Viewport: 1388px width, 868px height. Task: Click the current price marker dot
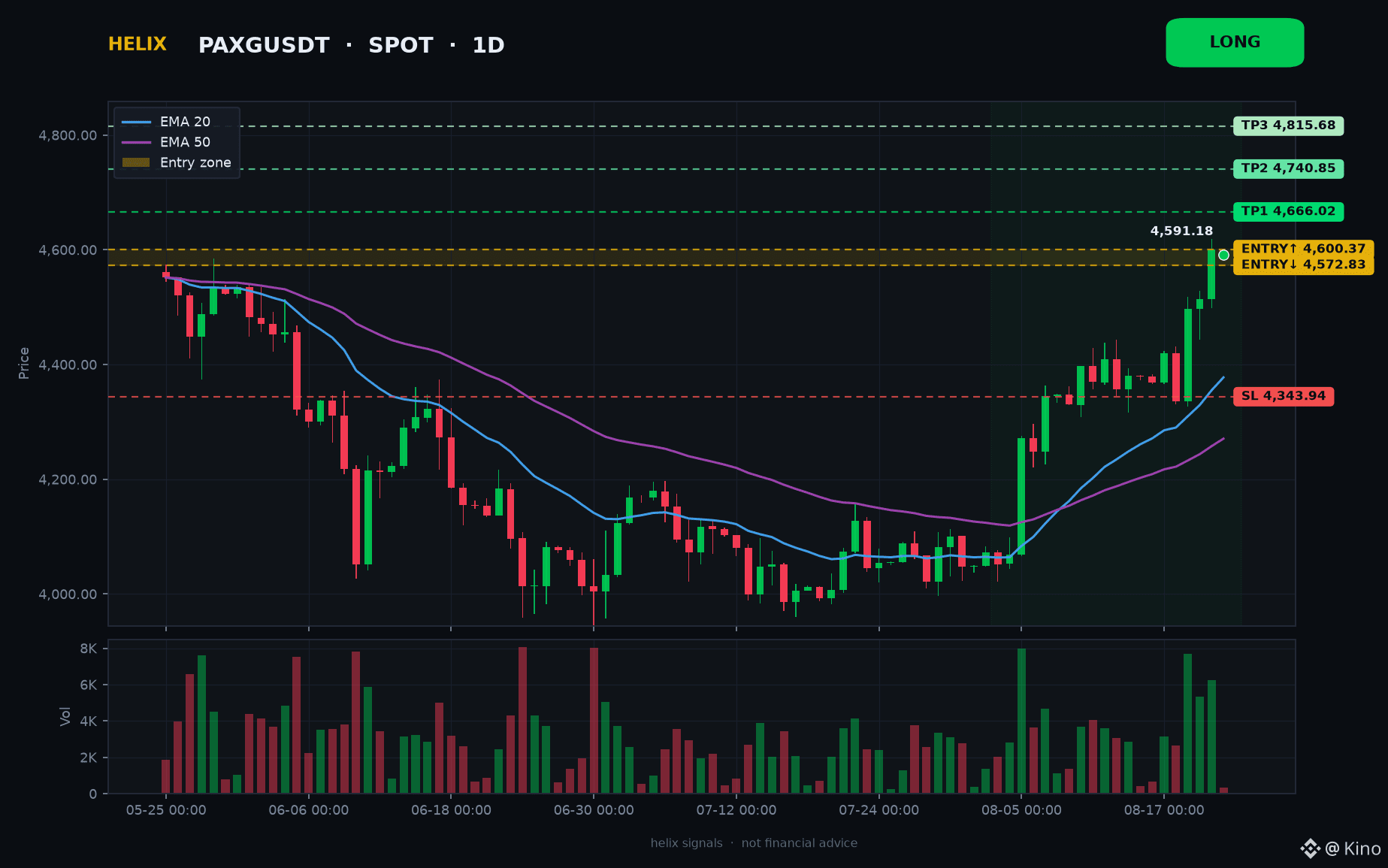pyautogui.click(x=1223, y=256)
